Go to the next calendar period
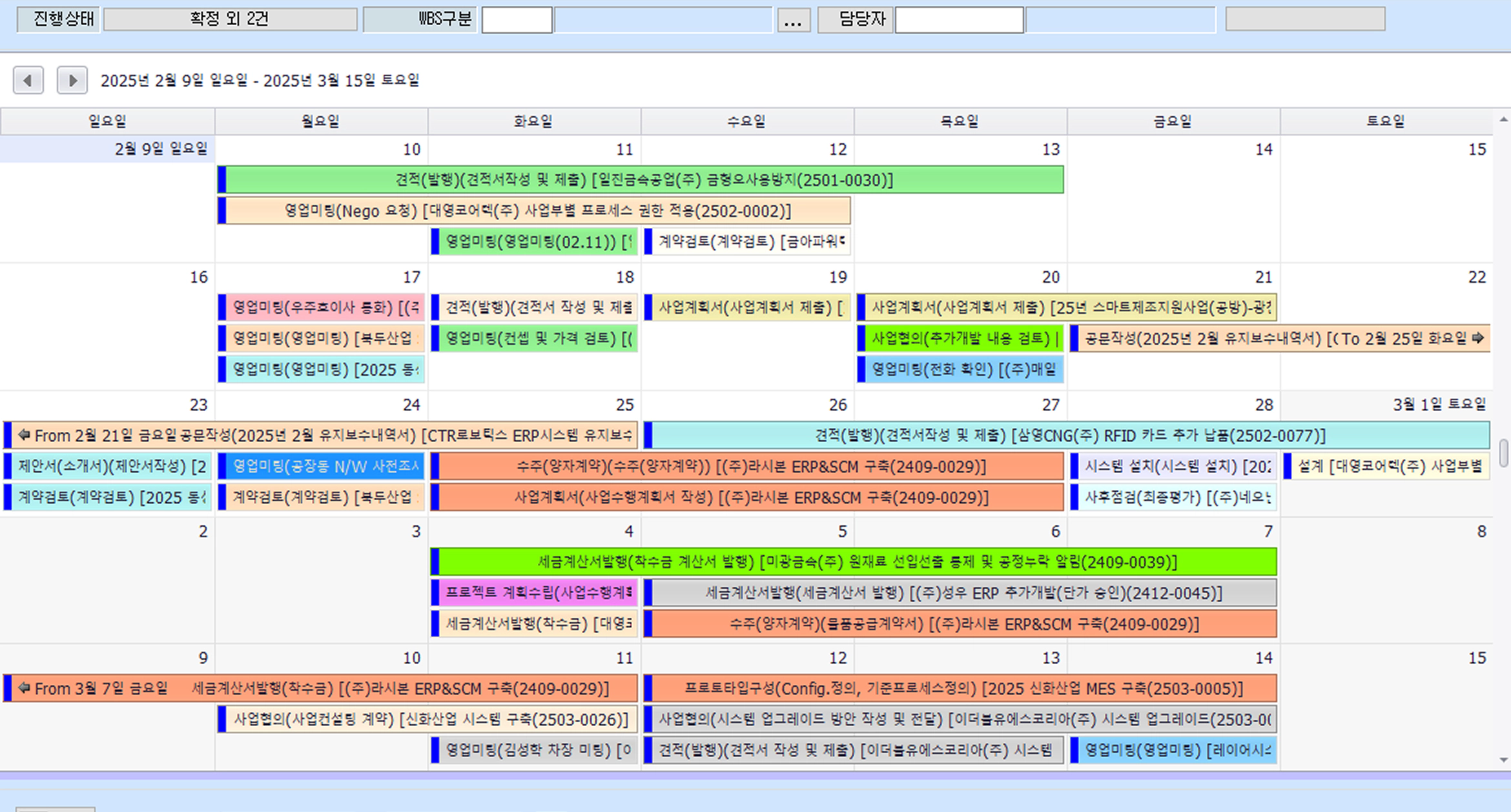 pos(72,80)
